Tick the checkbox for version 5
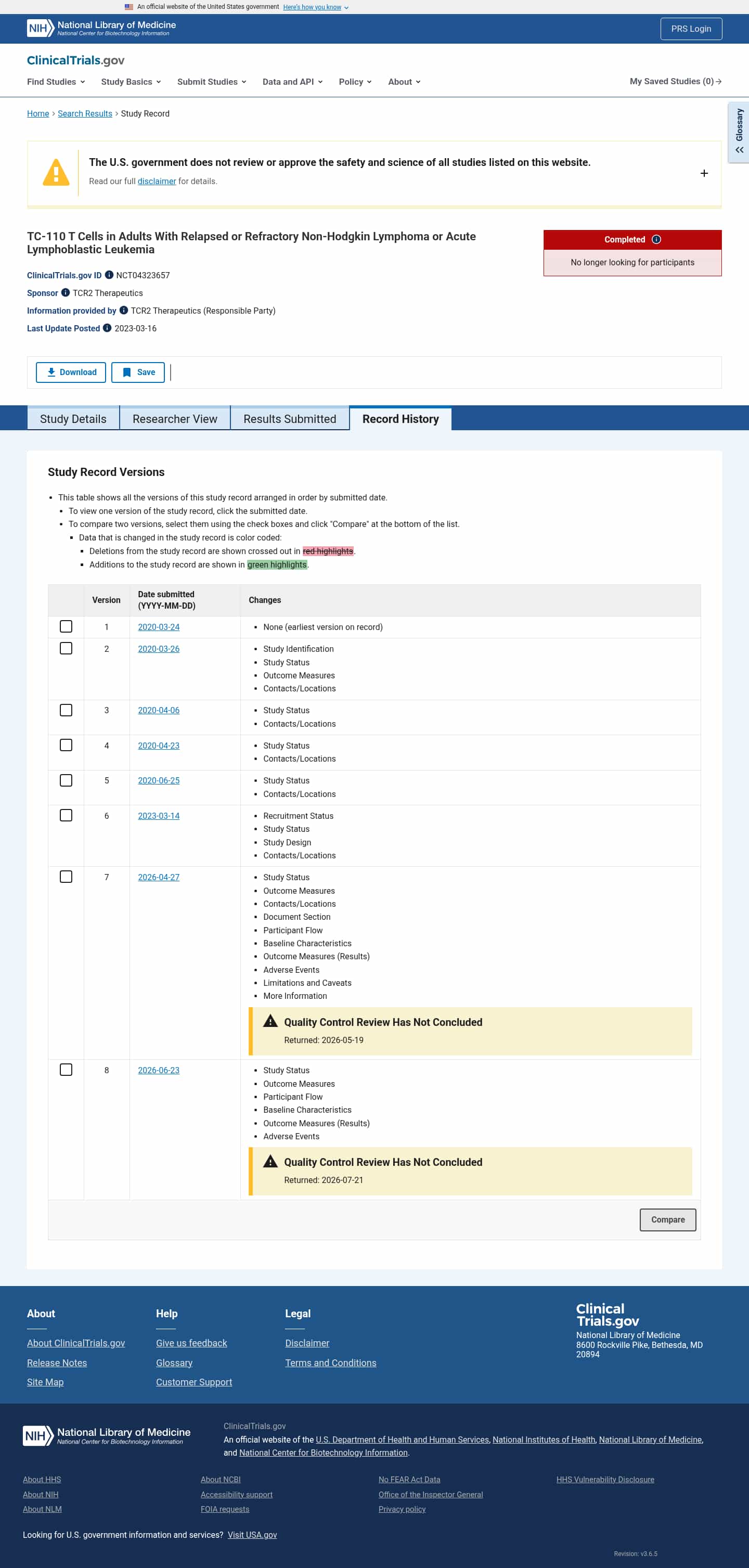The height and width of the screenshot is (1568, 749). pyautogui.click(x=67, y=780)
